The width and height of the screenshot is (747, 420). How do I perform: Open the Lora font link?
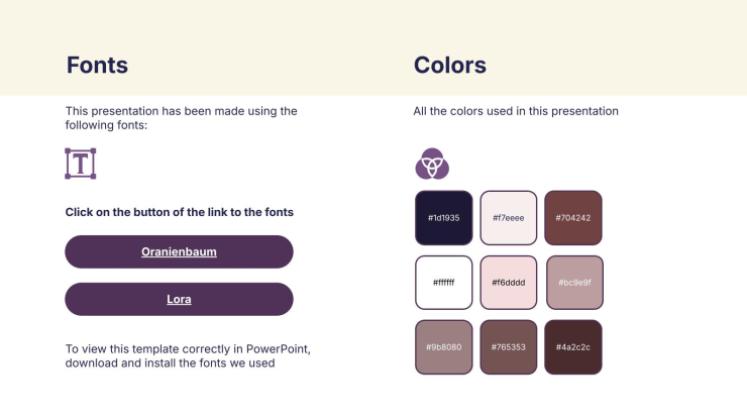(x=179, y=299)
